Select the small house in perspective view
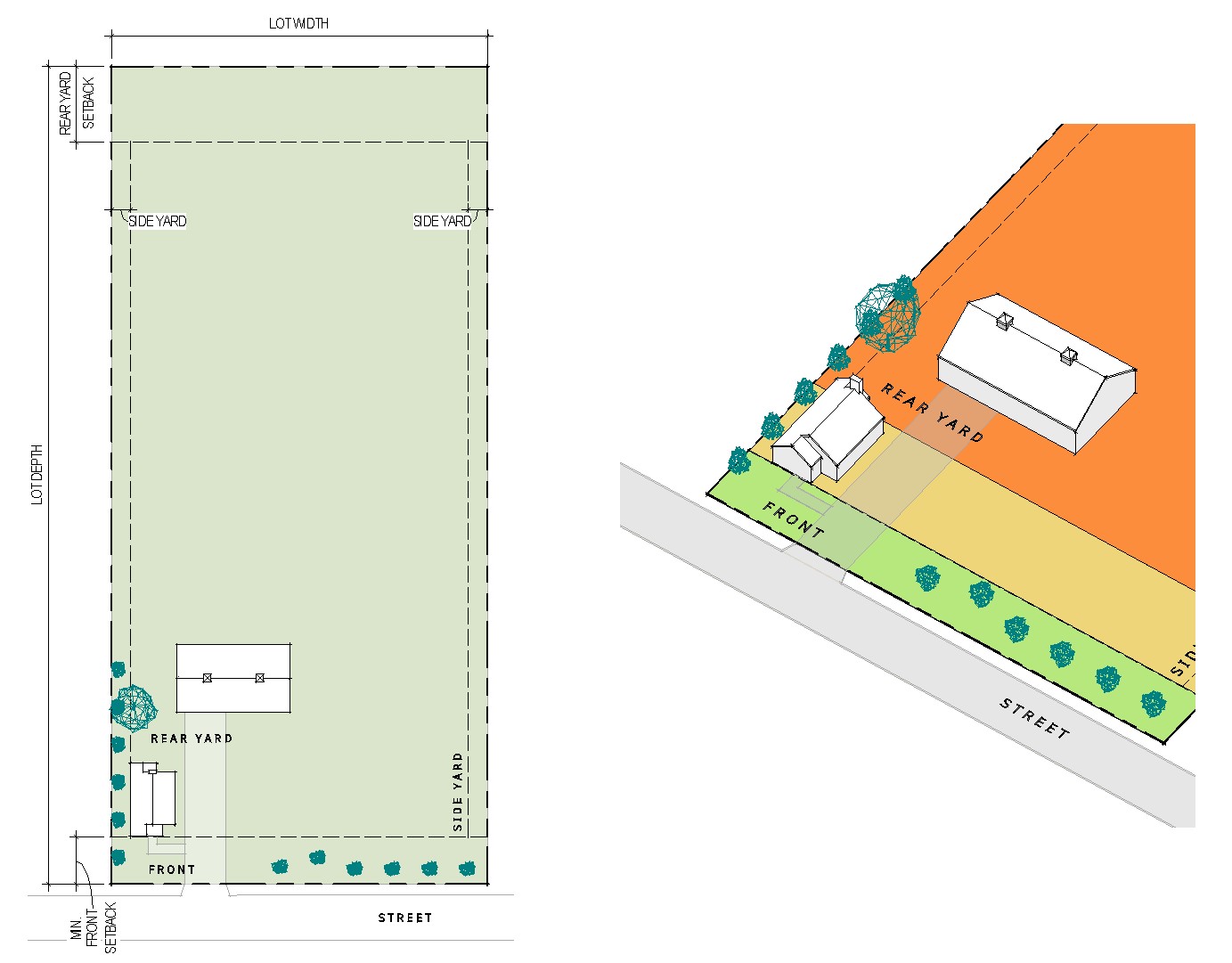Image resolution: width=1232 pixels, height=963 pixels. click(x=828, y=429)
